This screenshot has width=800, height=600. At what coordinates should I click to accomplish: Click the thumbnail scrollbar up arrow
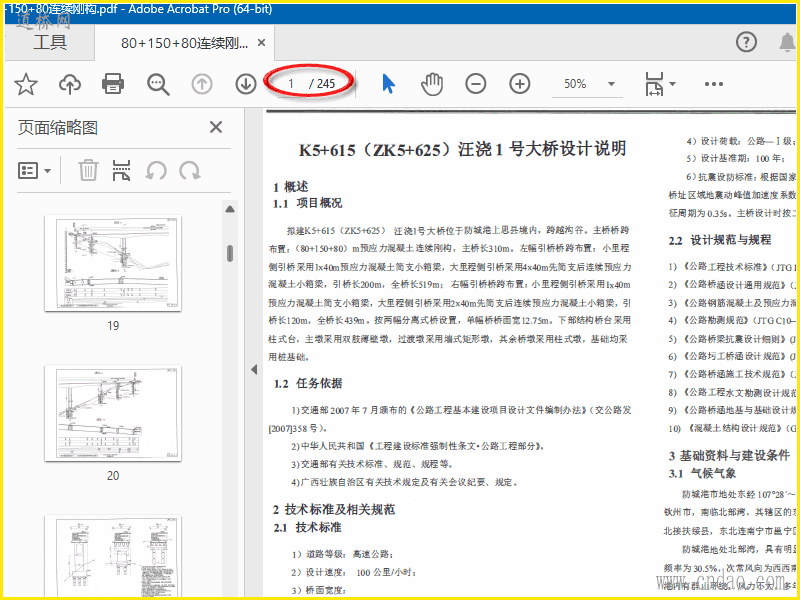coord(230,209)
